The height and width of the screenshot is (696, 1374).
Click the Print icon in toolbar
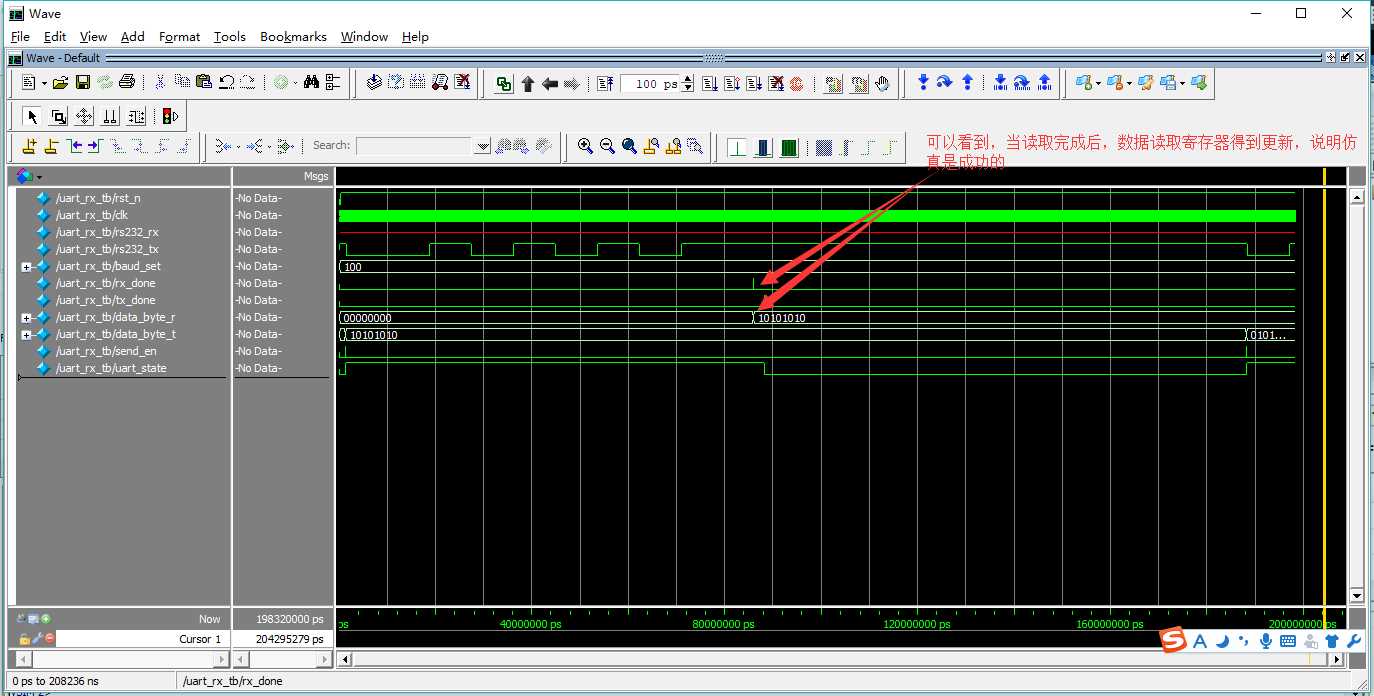click(127, 83)
